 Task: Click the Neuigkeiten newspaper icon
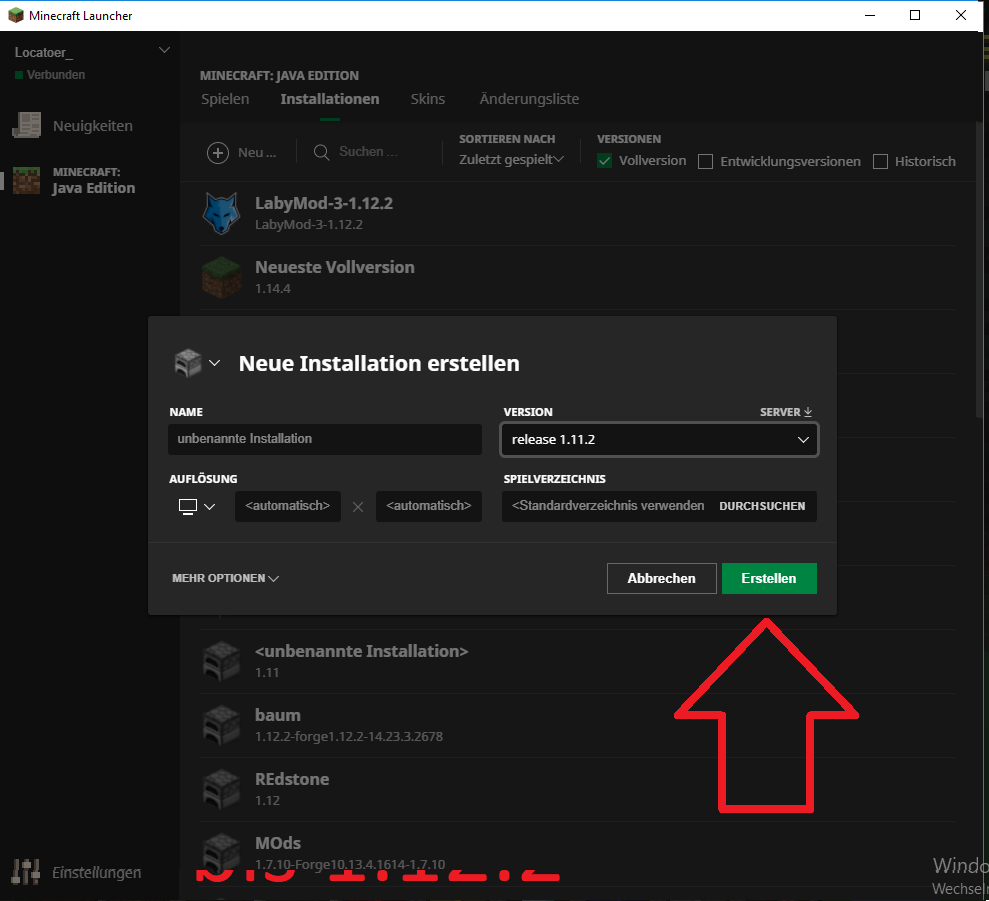(26, 125)
